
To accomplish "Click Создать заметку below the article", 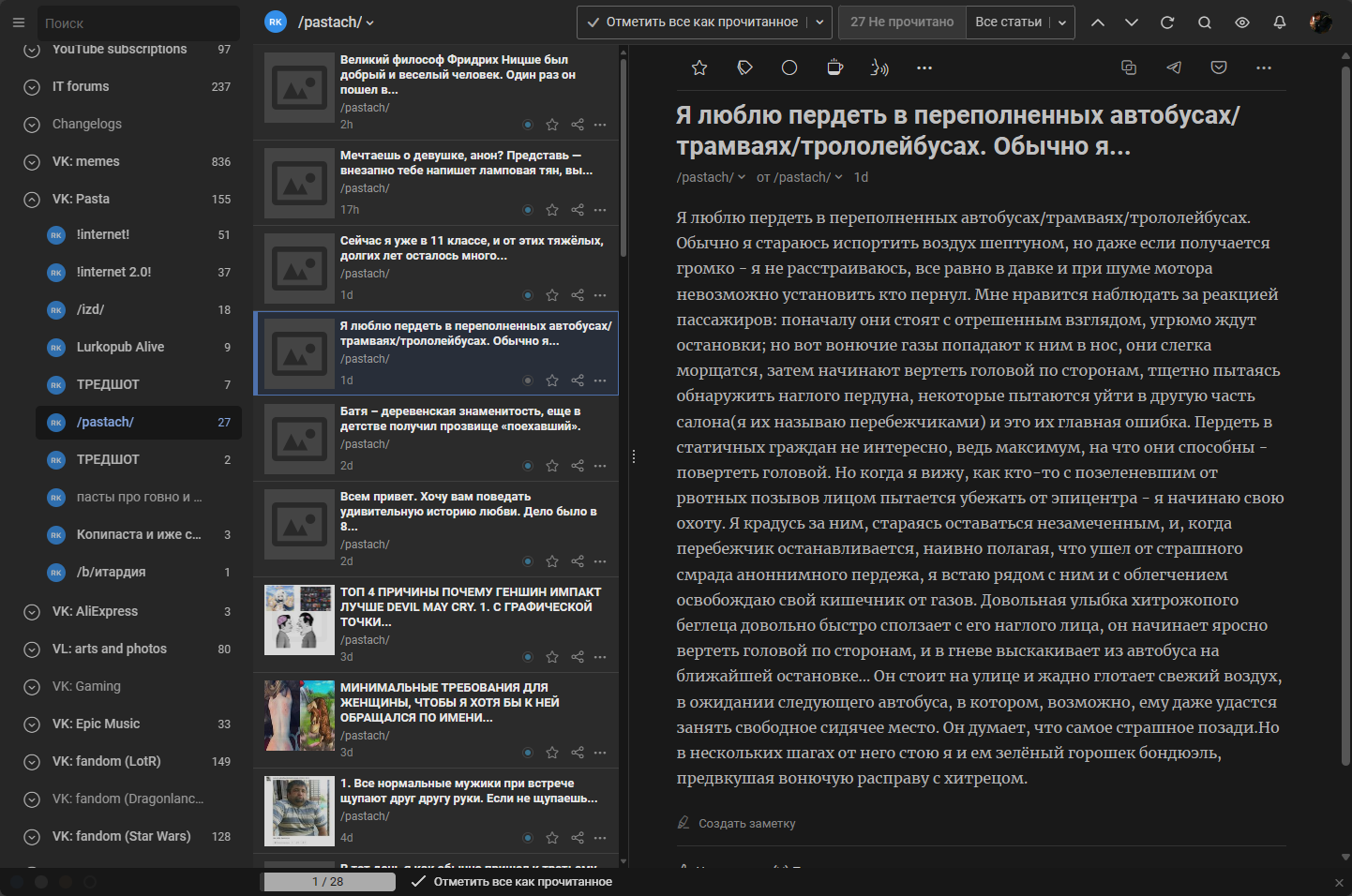I will pyautogui.click(x=745, y=823).
